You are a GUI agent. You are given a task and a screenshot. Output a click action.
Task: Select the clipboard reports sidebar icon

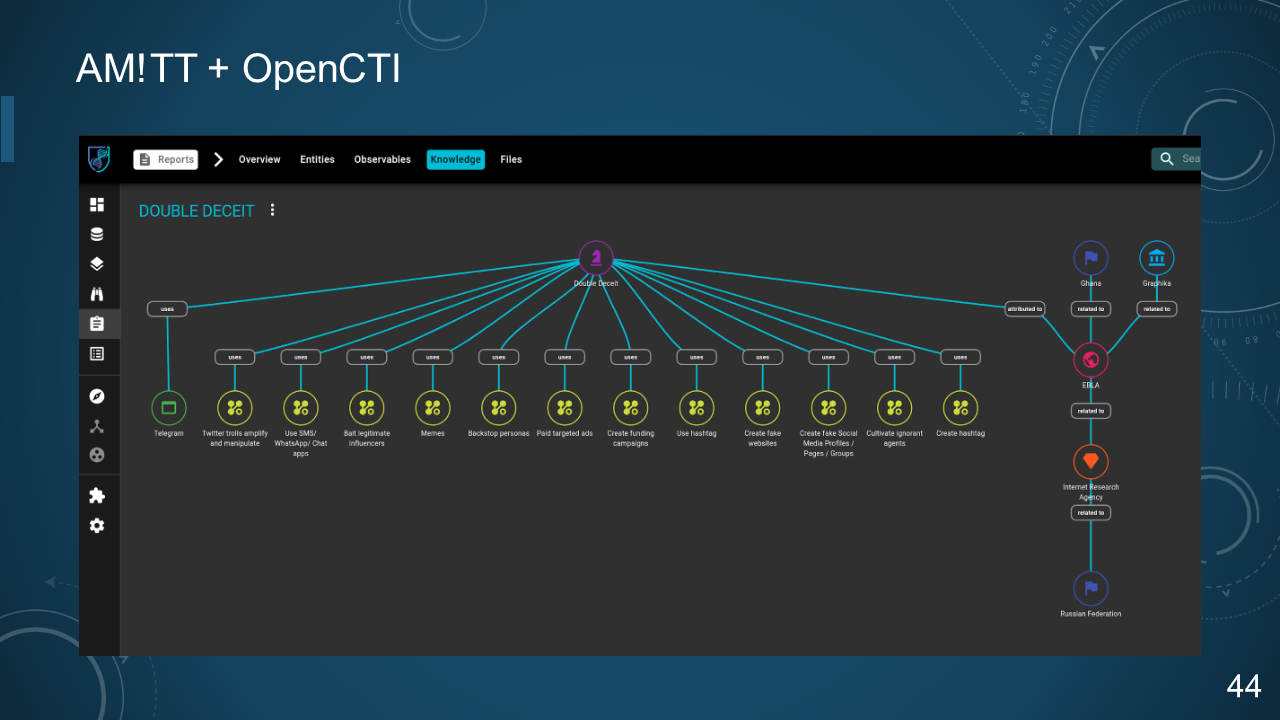tap(97, 324)
